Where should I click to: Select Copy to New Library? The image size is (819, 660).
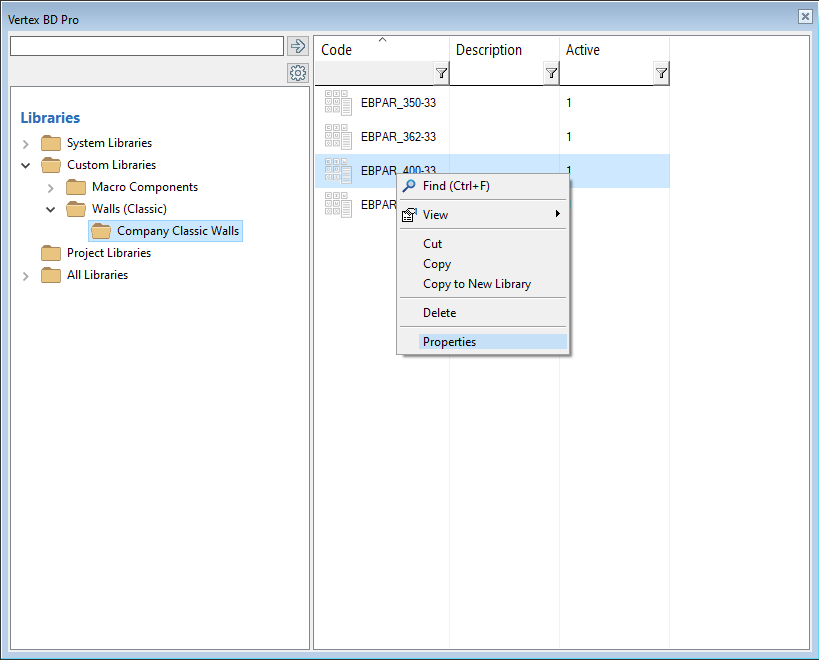(x=476, y=284)
